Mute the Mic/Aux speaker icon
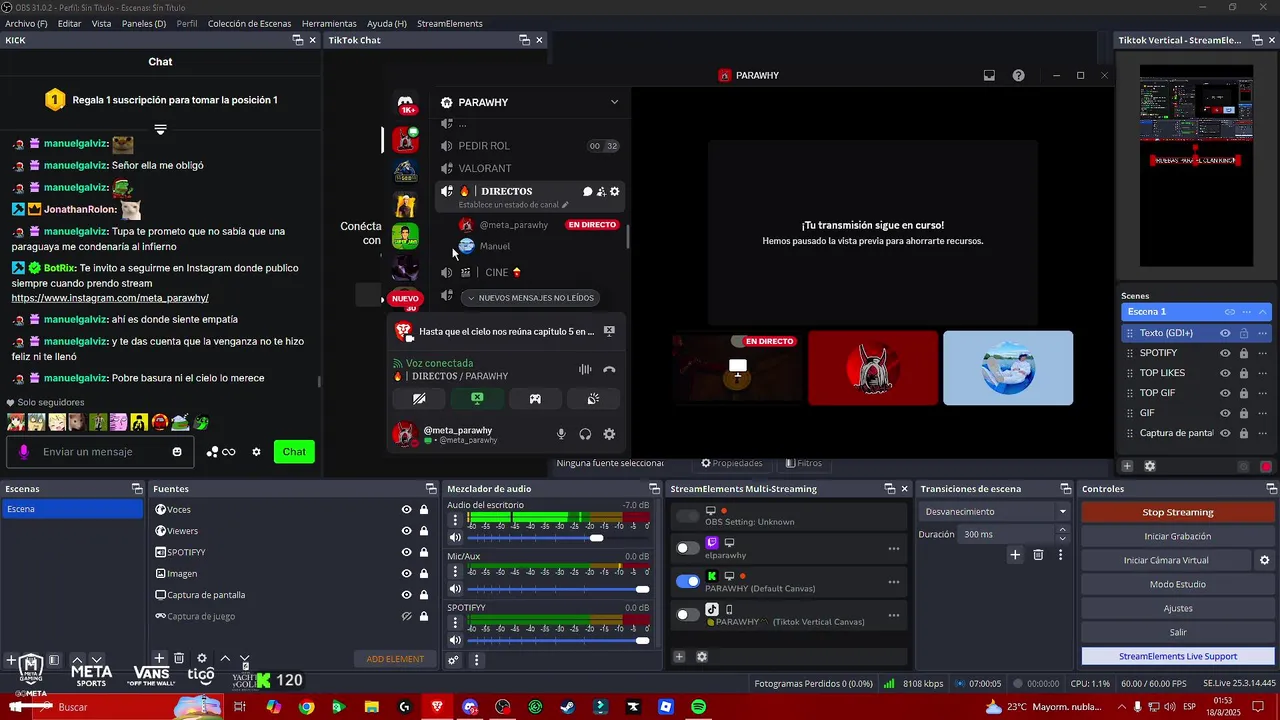This screenshot has width=1280, height=720. coord(455,589)
